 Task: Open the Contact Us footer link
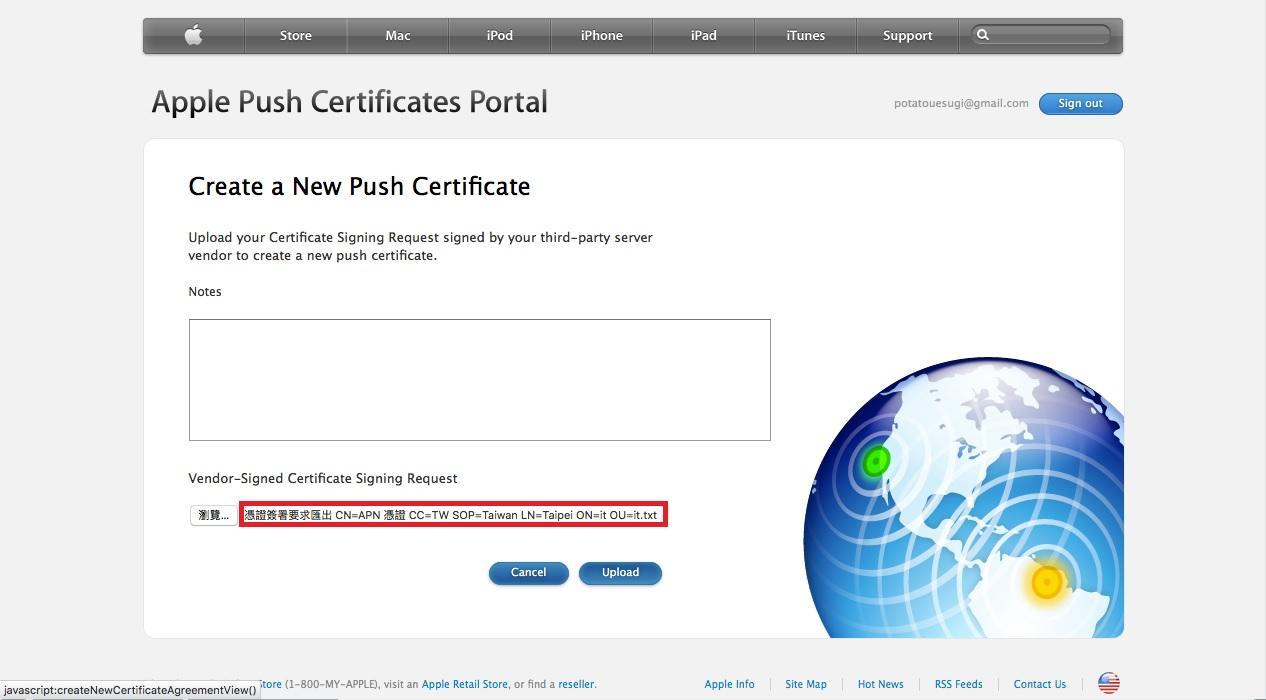coord(1040,684)
